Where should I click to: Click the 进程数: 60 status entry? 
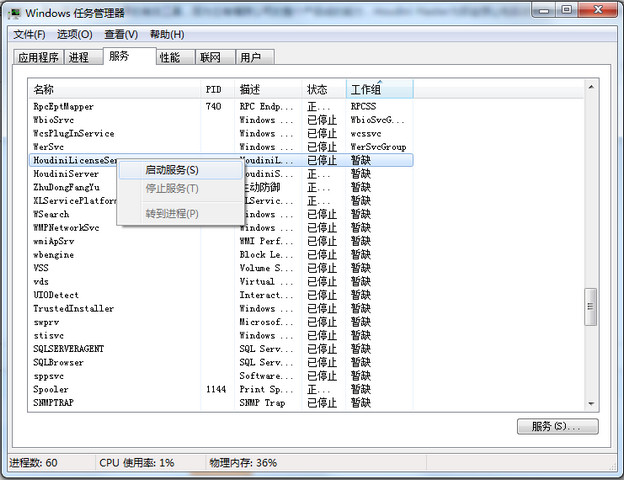pos(33,463)
